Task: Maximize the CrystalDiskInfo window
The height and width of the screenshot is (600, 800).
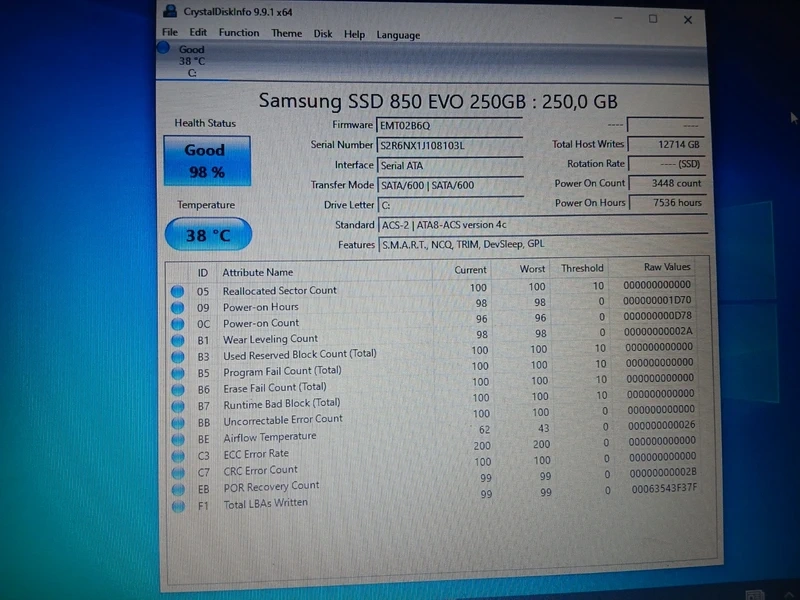Action: 653,19
